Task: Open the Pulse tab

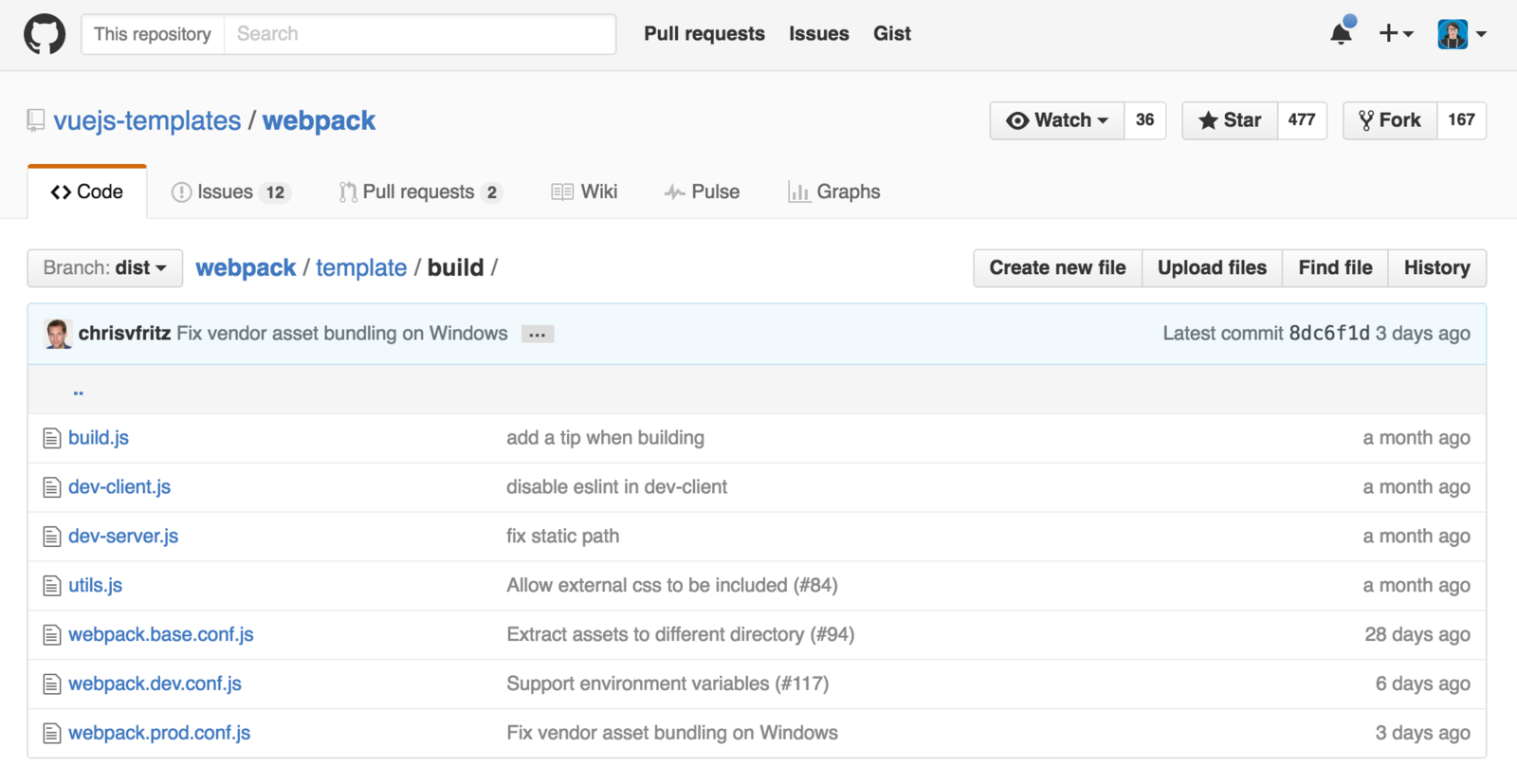Action: pos(702,192)
